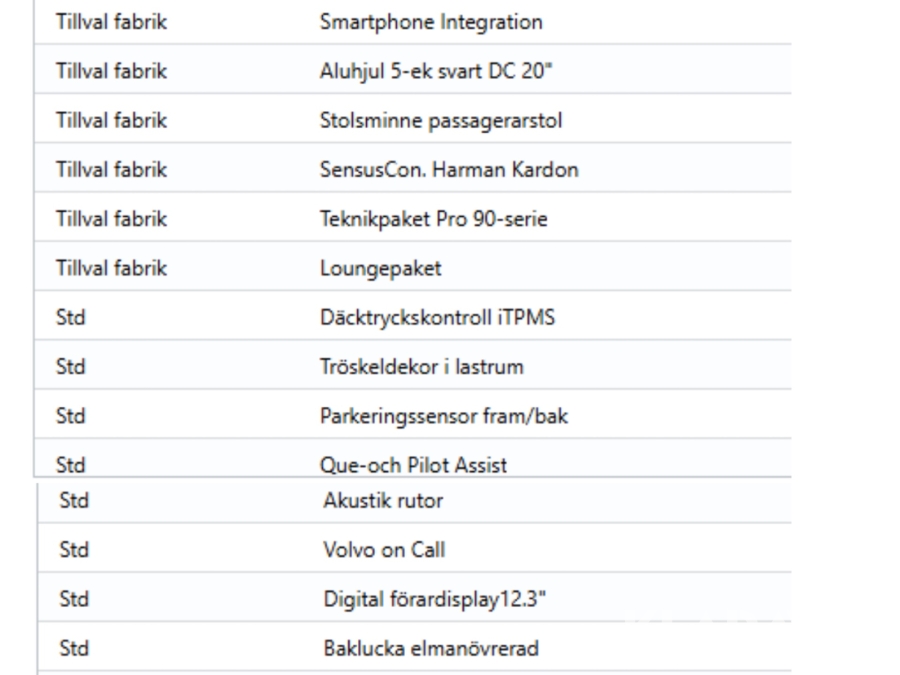Click 'Std' label beside Däcktryckskontroll iTPMS
The height and width of the screenshot is (675, 900).
[x=70, y=318]
